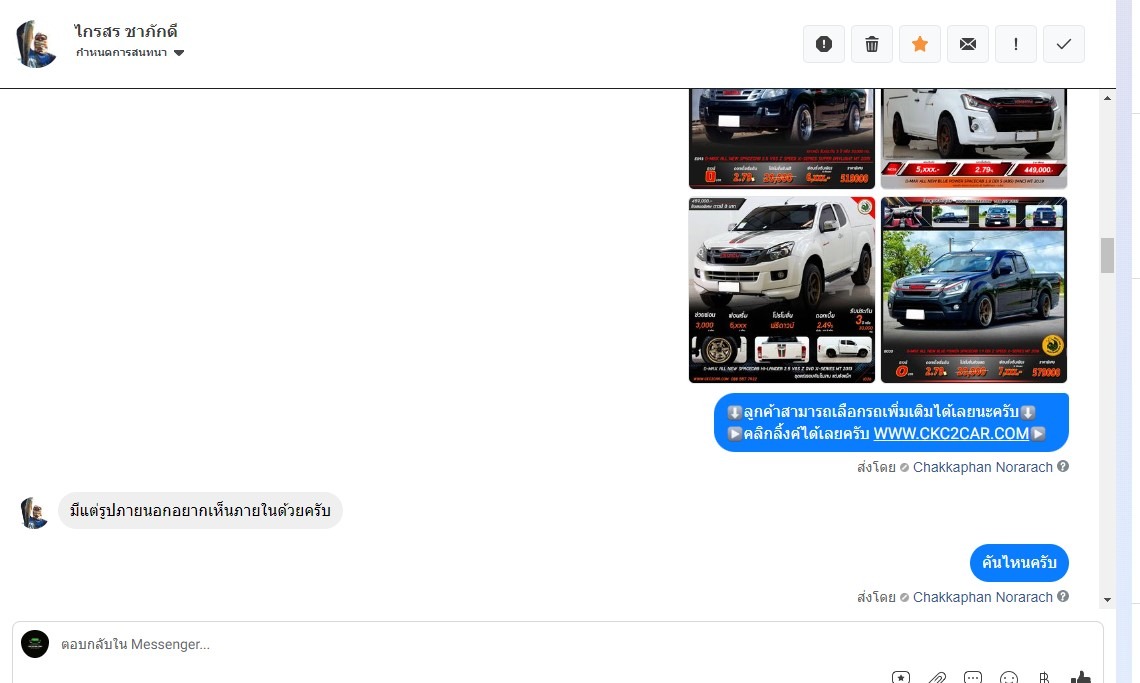Open the emoji picker smiley icon
This screenshot has height=683, width=1140.
pyautogui.click(x=1008, y=677)
